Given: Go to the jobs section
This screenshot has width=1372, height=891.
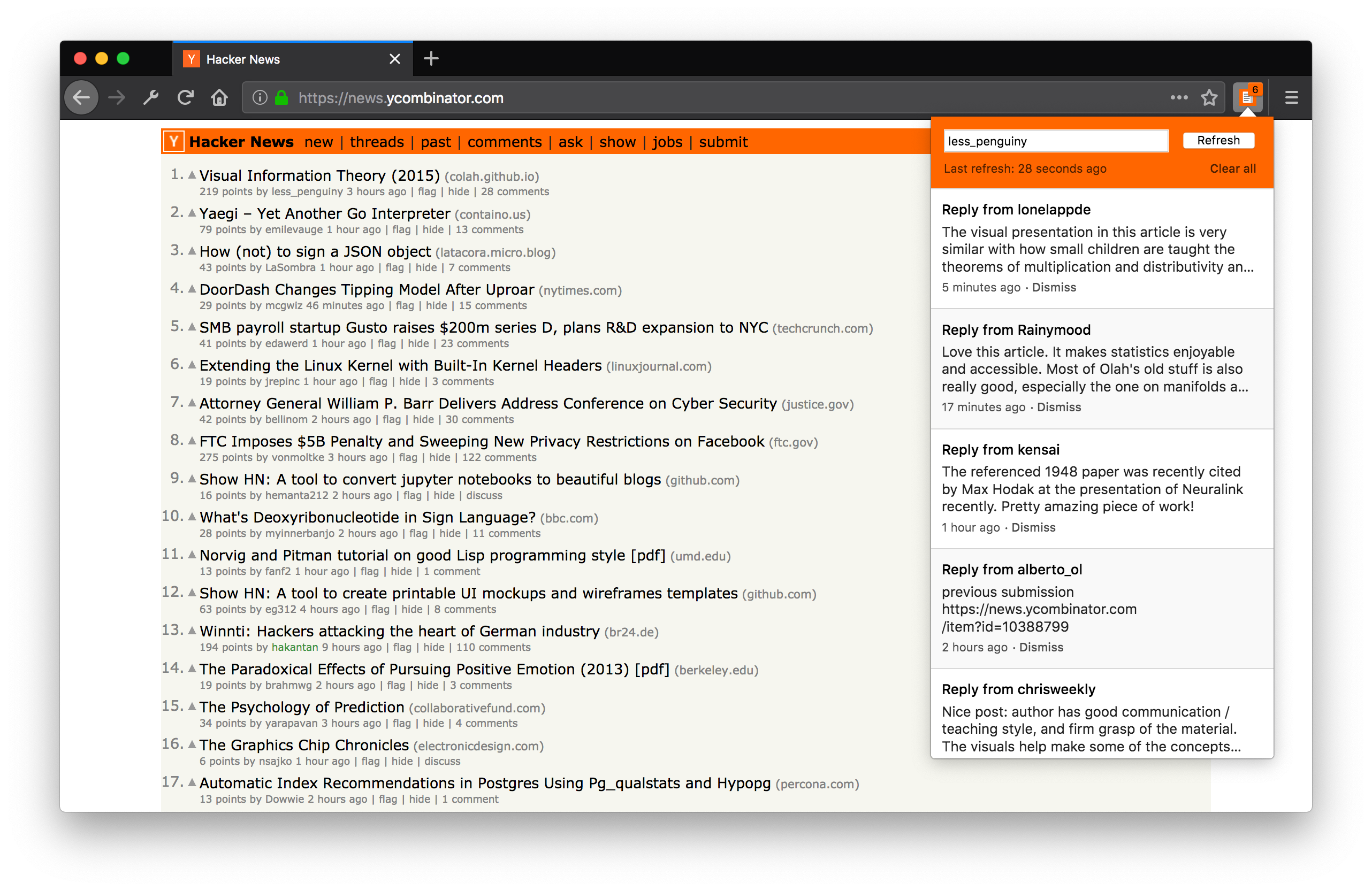Looking at the screenshot, I should pos(667,142).
